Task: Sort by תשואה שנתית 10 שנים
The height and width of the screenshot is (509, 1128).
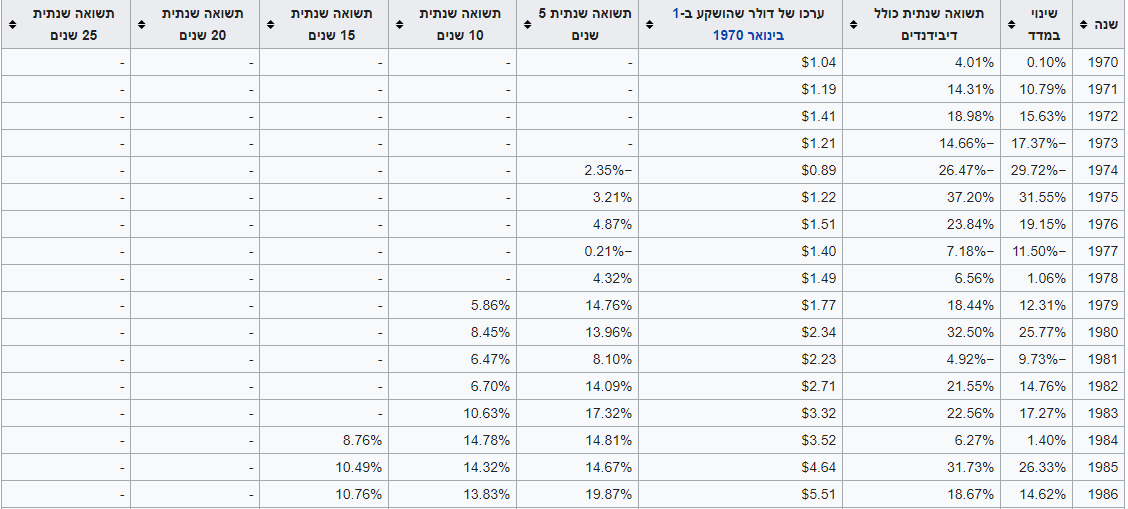Action: [397, 25]
